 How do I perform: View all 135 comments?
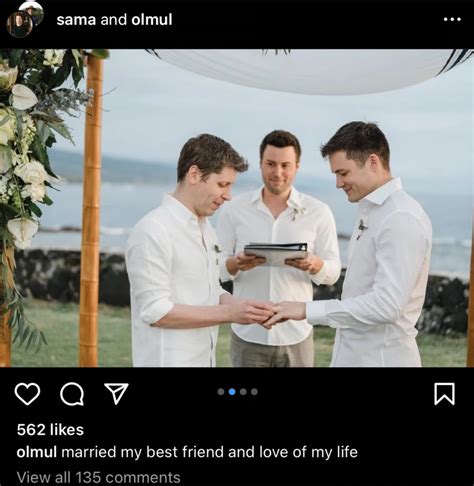point(99,477)
